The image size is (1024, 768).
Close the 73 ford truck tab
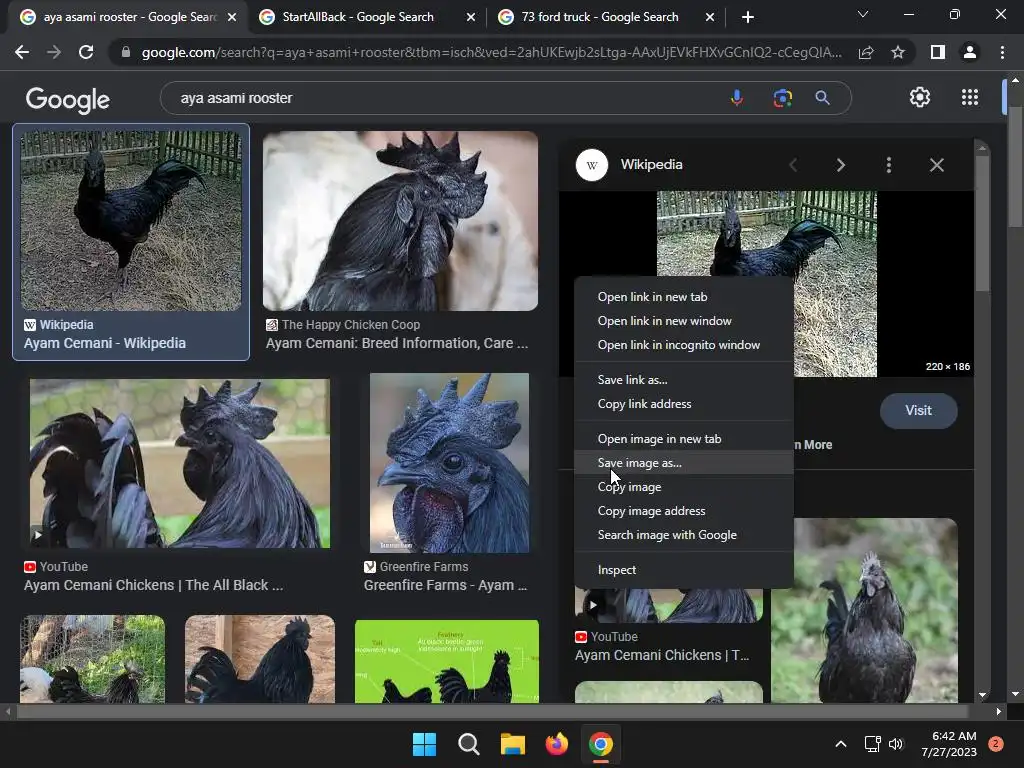(x=710, y=18)
